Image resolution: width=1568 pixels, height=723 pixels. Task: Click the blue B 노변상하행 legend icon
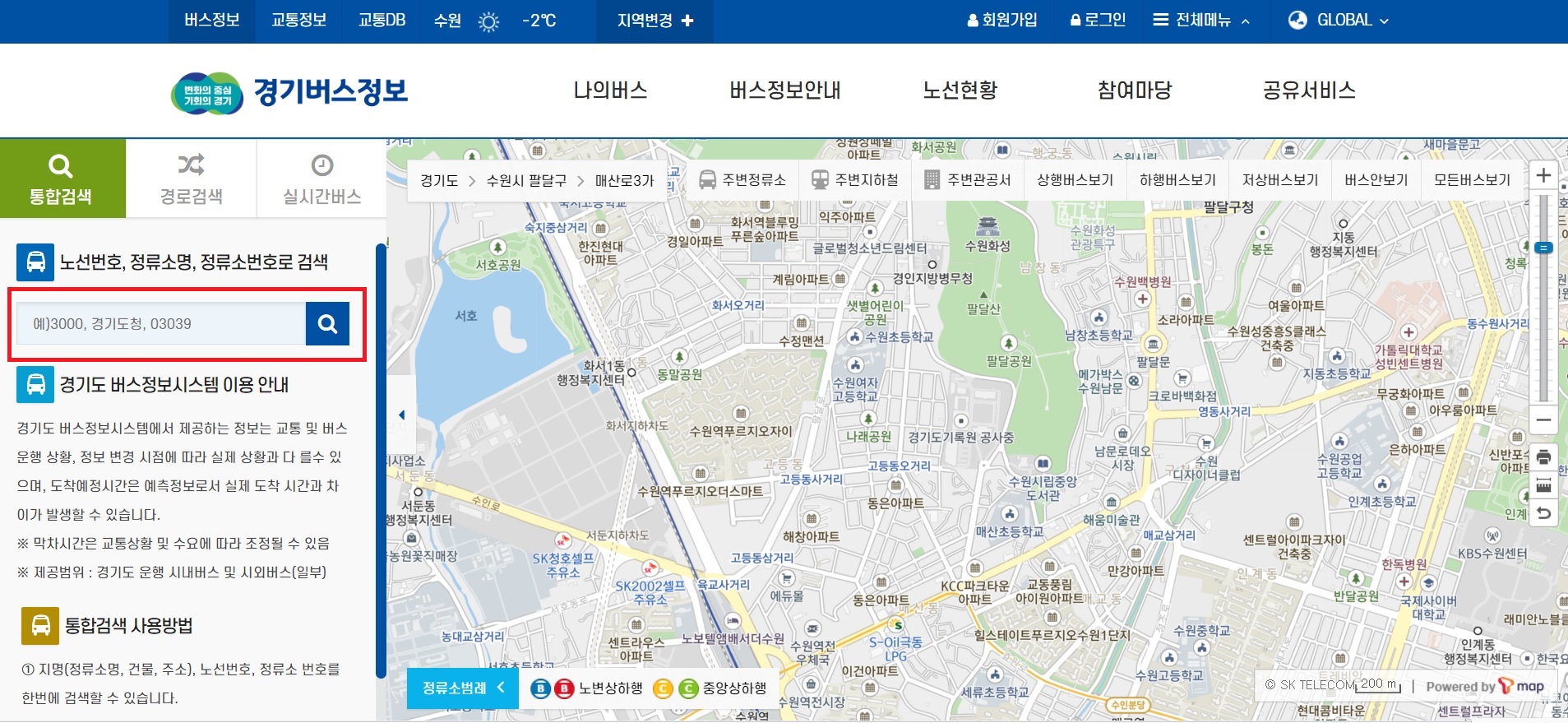point(540,688)
